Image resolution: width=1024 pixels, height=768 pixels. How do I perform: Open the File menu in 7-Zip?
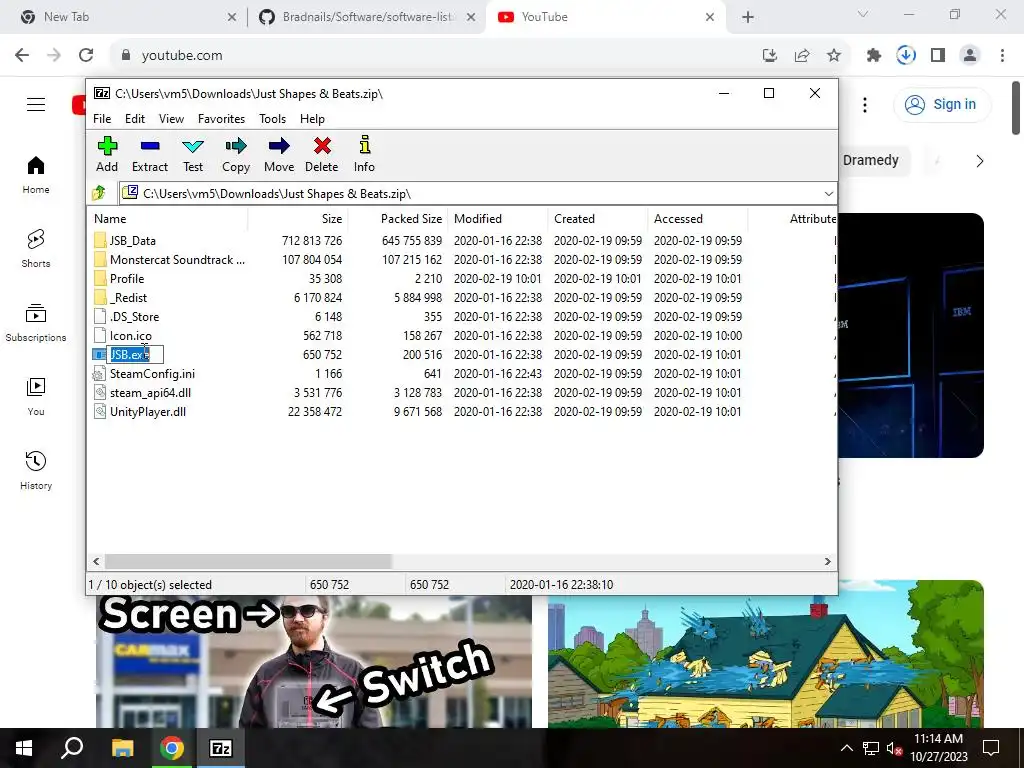pyautogui.click(x=102, y=119)
